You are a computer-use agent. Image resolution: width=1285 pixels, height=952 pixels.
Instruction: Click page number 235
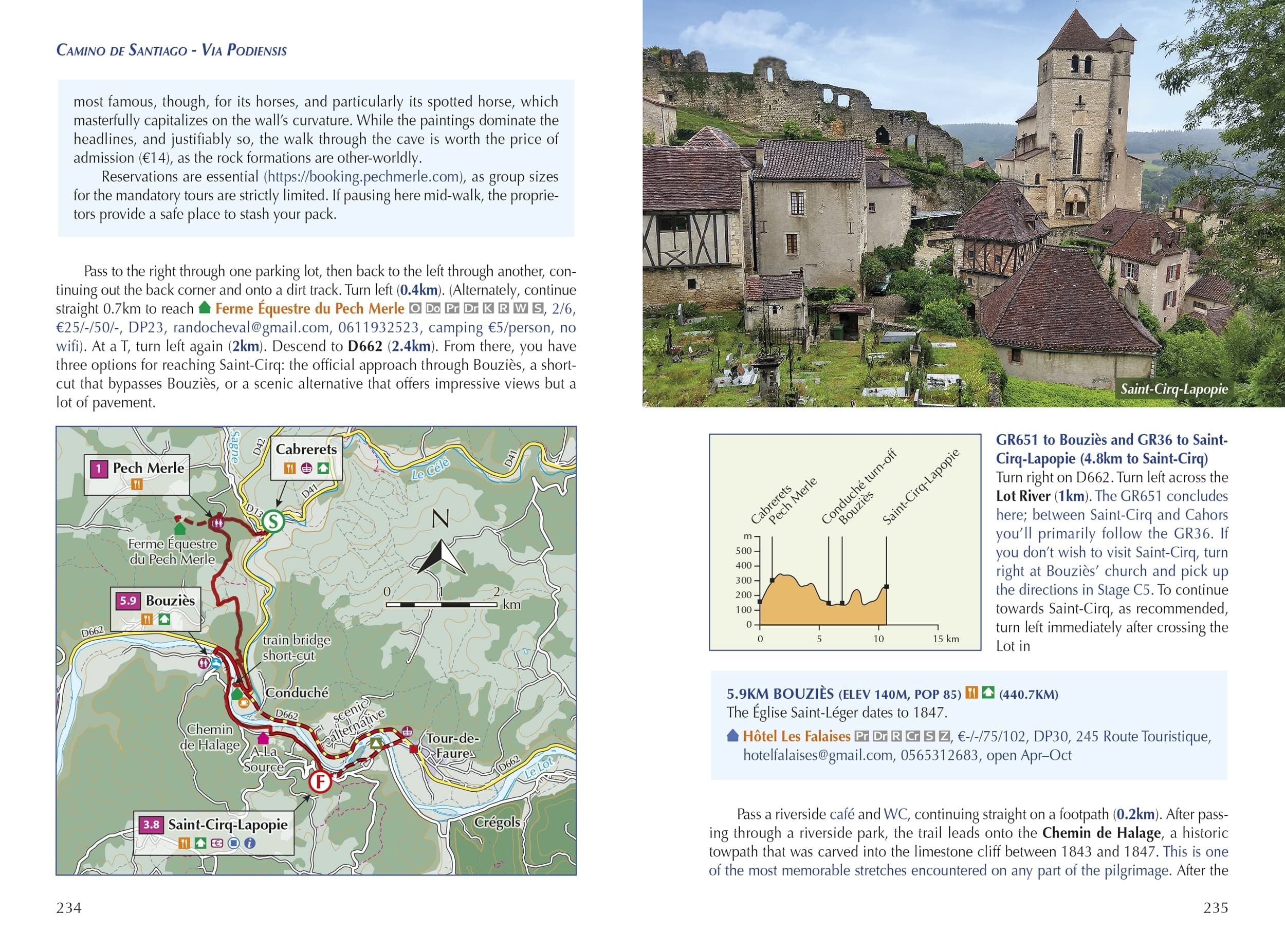click(1216, 908)
